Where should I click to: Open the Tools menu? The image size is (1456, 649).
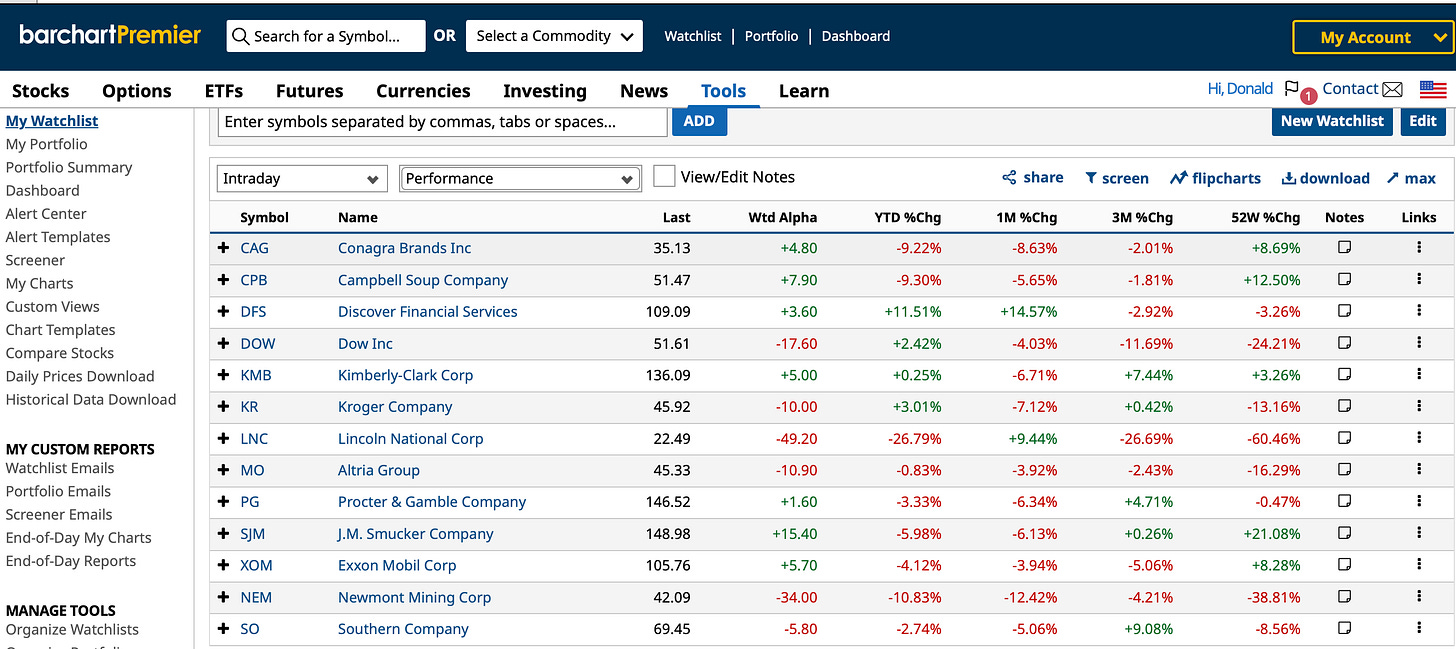[x=723, y=90]
